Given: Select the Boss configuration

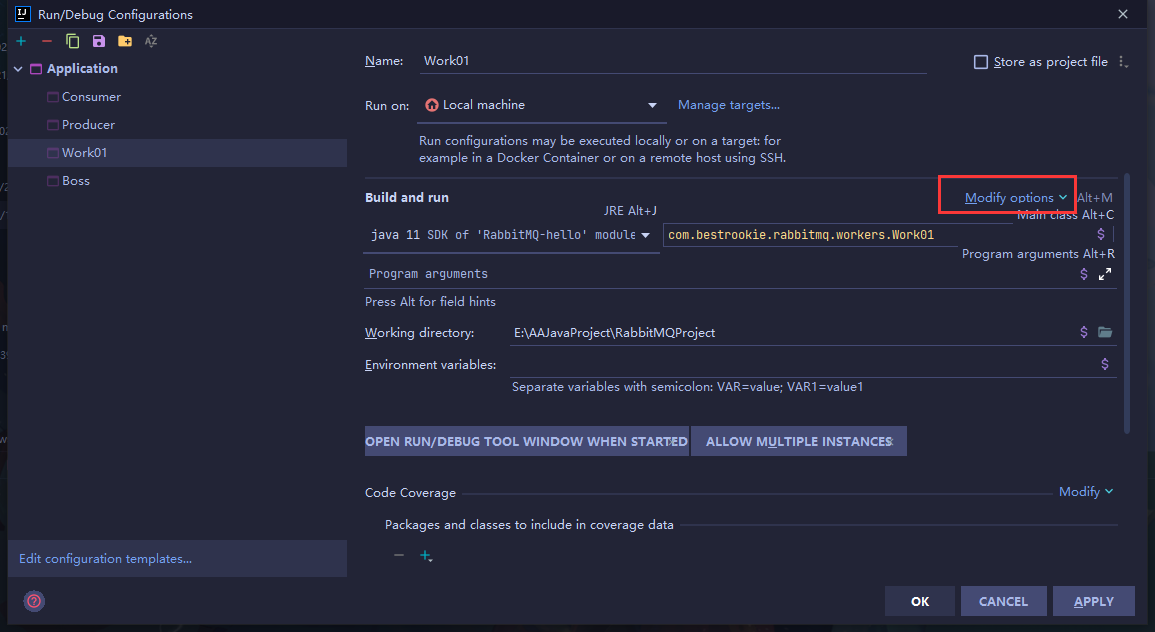Looking at the screenshot, I should point(76,180).
